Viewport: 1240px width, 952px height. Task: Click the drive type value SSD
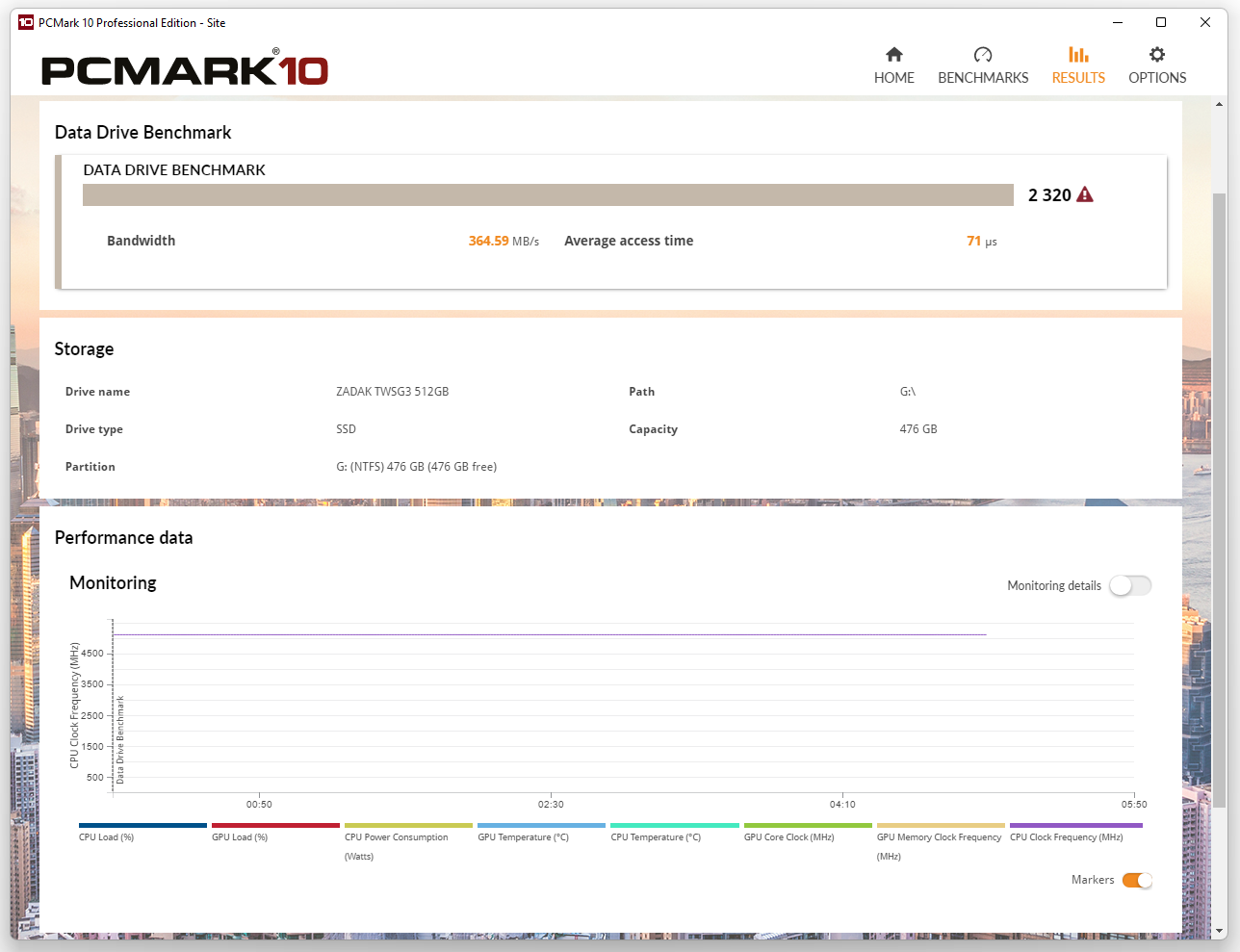(347, 429)
